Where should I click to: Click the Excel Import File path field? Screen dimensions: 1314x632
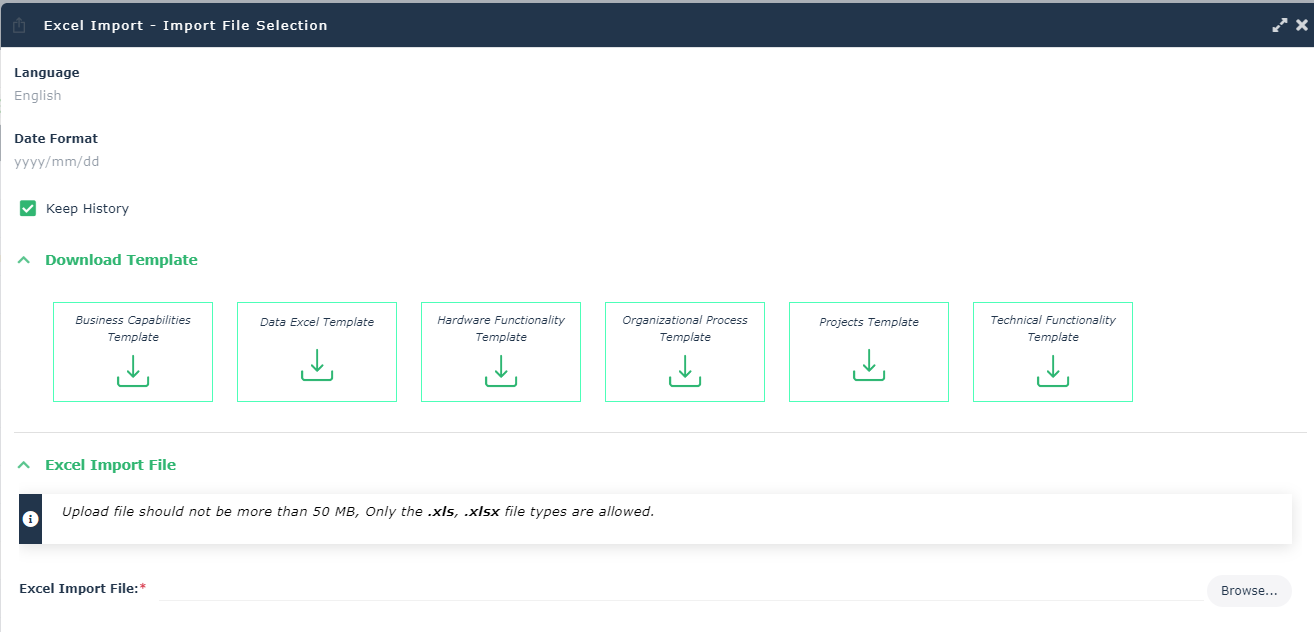click(x=680, y=590)
